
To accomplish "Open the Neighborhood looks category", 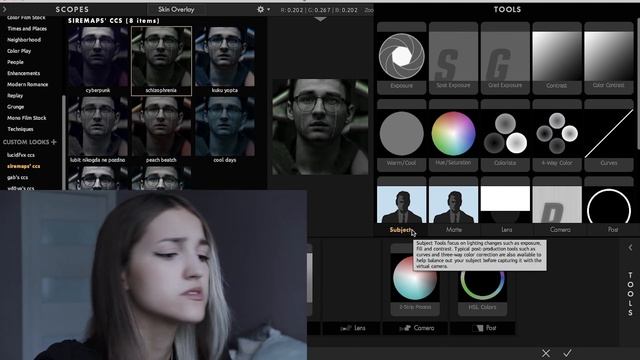I will tap(24, 40).
